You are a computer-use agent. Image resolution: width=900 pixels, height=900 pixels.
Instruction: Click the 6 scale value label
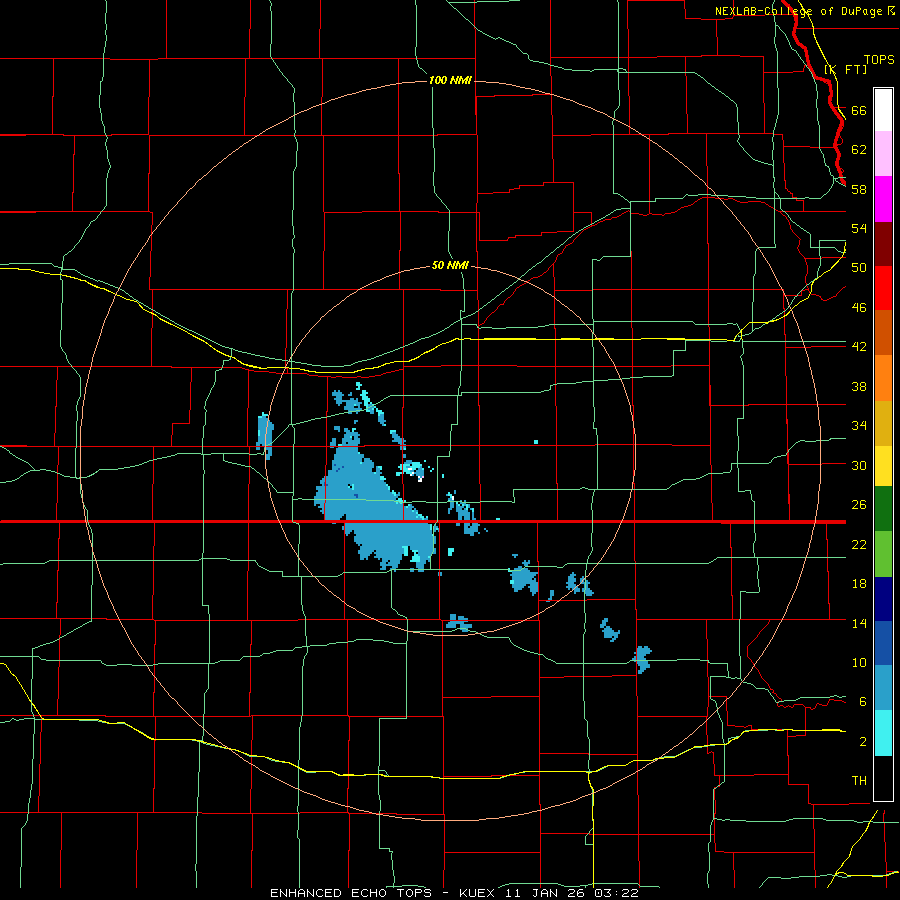click(x=863, y=702)
